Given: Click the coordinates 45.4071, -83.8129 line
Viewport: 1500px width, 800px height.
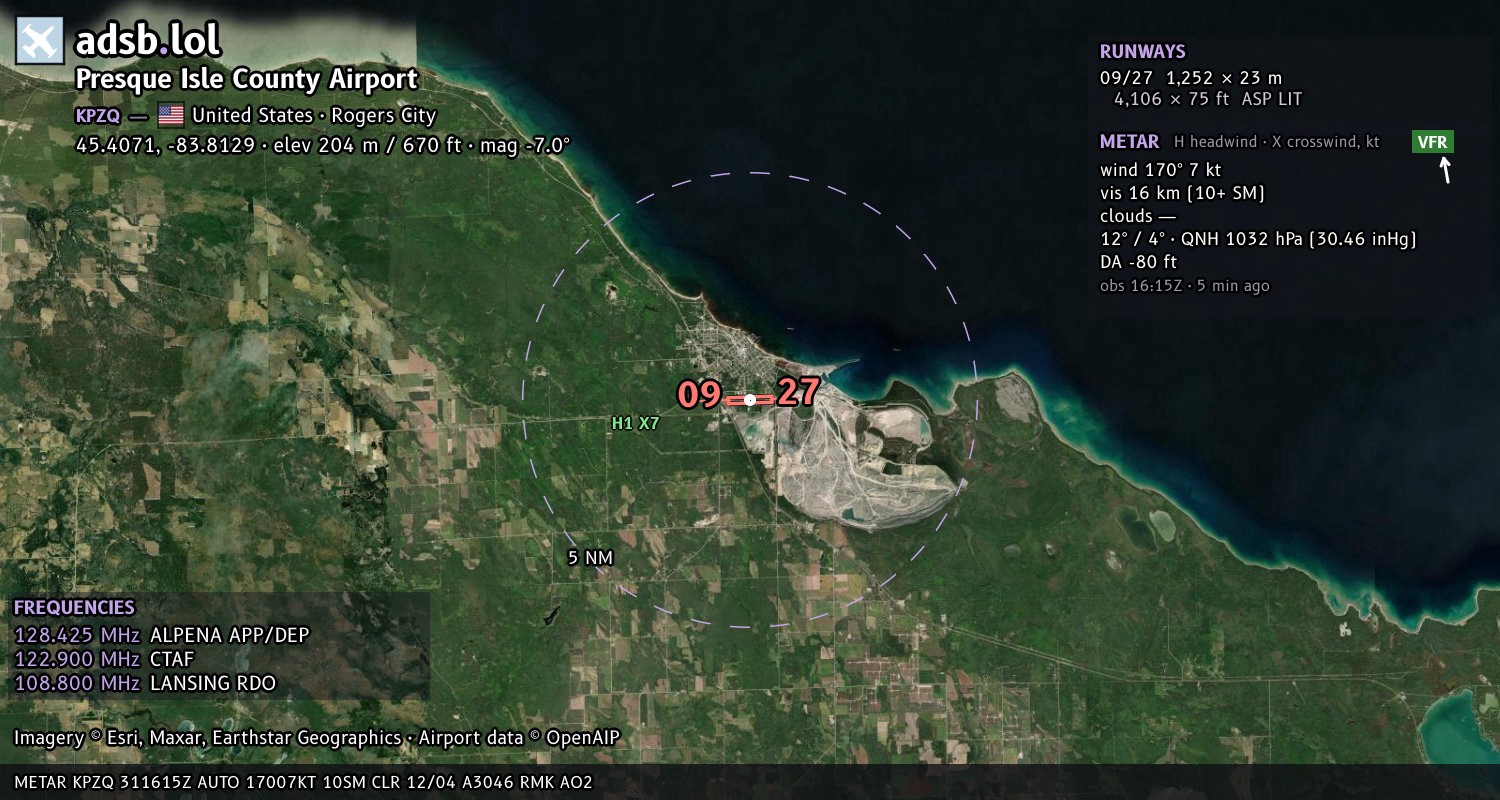Looking at the screenshot, I should click(x=323, y=145).
